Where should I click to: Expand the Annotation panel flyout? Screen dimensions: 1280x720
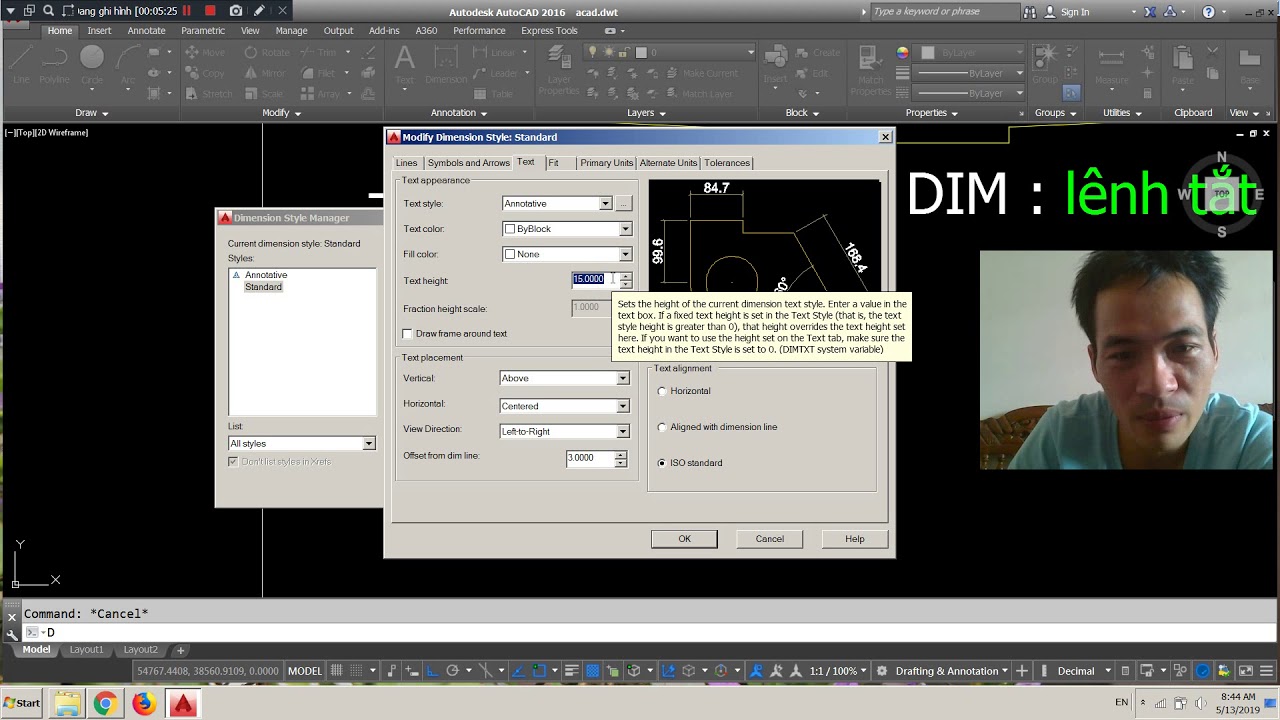[x=459, y=113]
